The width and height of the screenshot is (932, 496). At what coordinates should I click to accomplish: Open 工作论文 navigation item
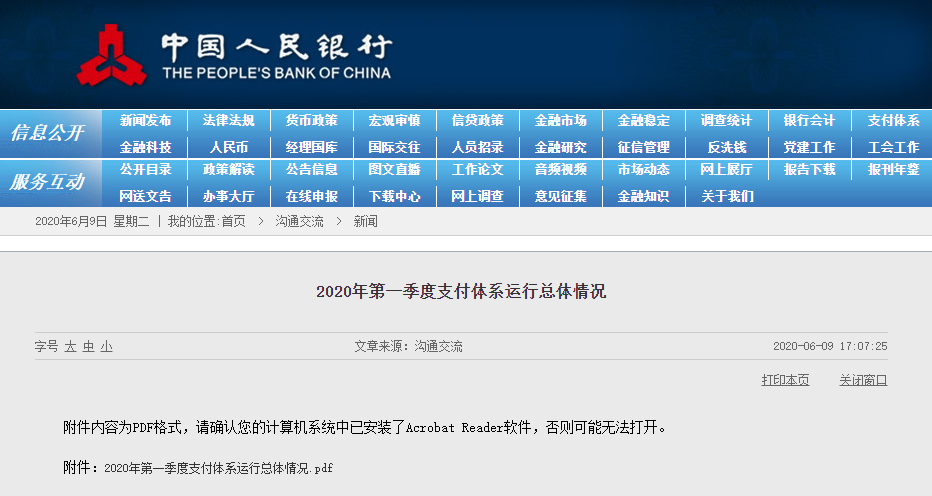tap(477, 169)
